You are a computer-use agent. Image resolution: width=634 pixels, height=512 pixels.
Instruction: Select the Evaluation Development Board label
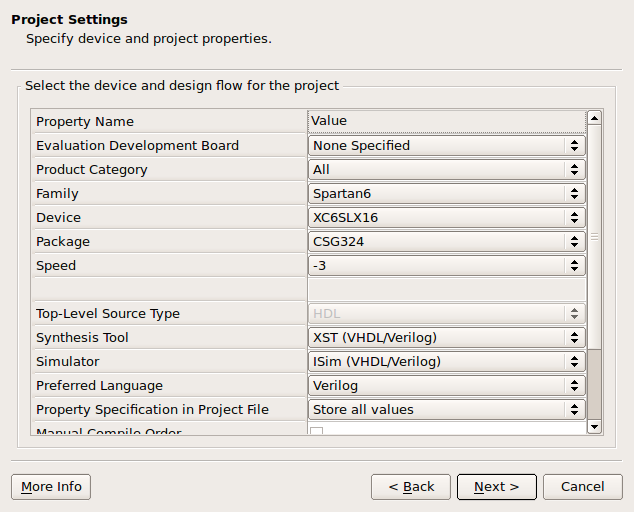137,146
